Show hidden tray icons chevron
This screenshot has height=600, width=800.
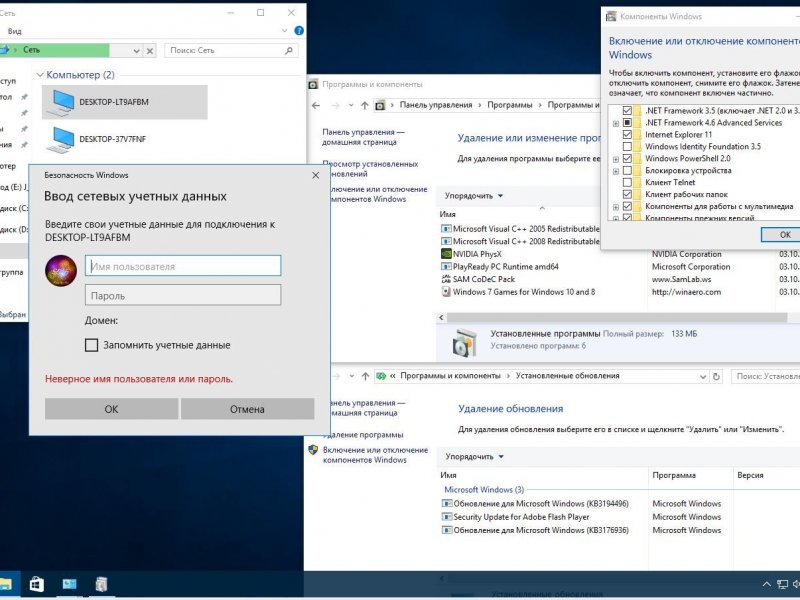tap(766, 584)
